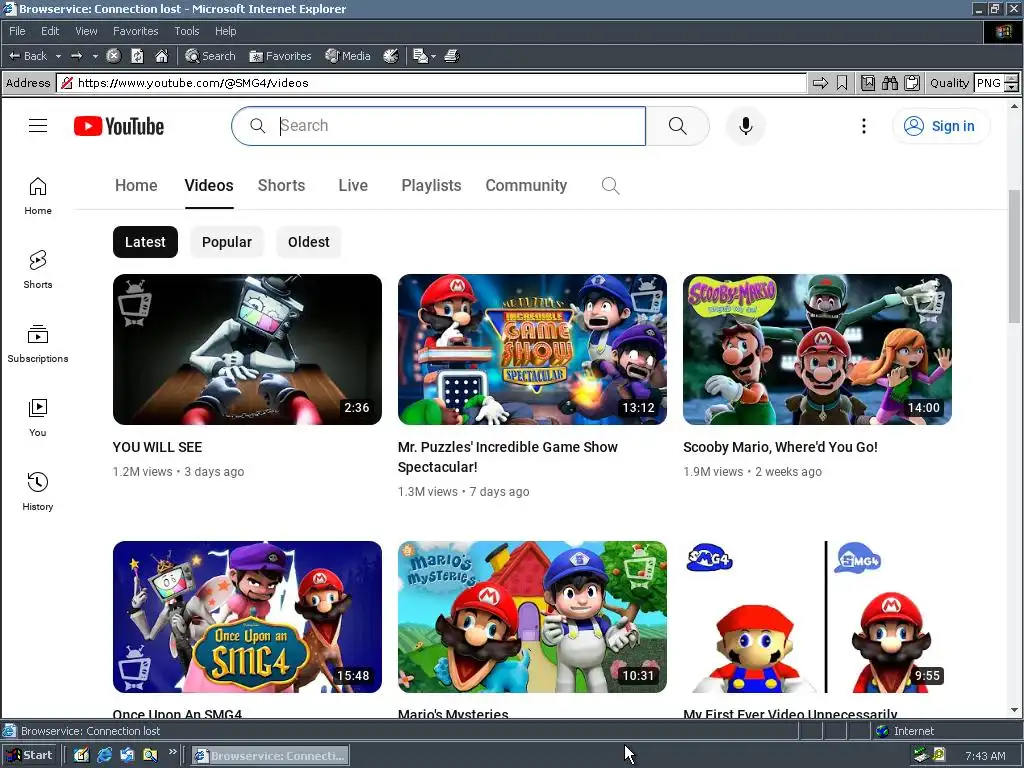
Task: Open the Scooby Mario video thumbnail
Action: tap(817, 349)
